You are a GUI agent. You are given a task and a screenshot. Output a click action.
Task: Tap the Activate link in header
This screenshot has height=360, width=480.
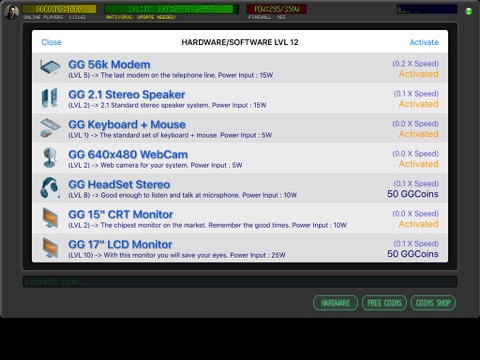tap(424, 42)
